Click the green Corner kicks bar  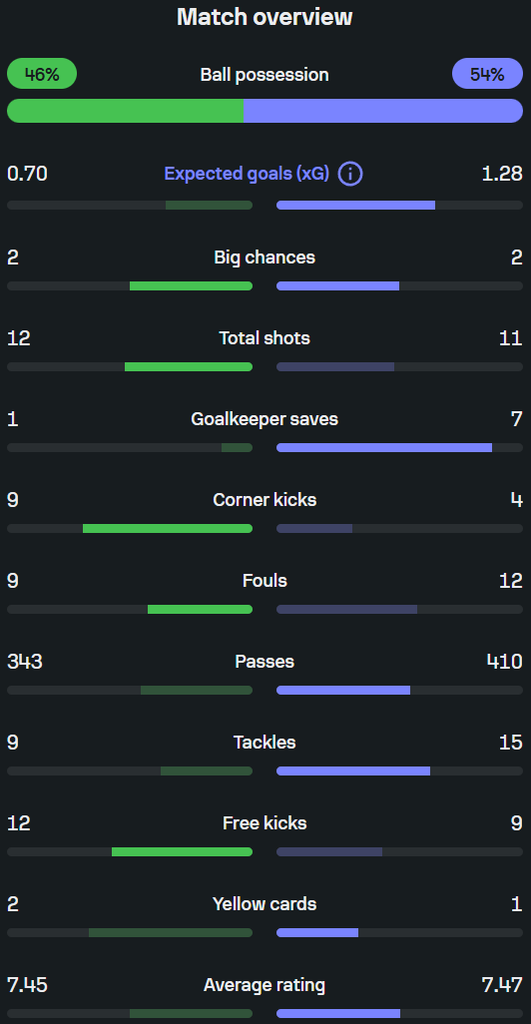point(167,528)
